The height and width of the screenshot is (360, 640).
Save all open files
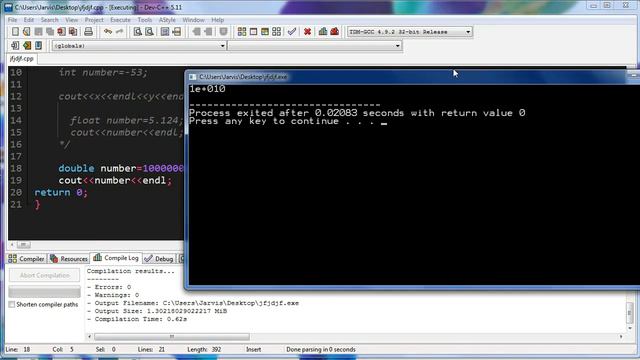(x=50, y=32)
